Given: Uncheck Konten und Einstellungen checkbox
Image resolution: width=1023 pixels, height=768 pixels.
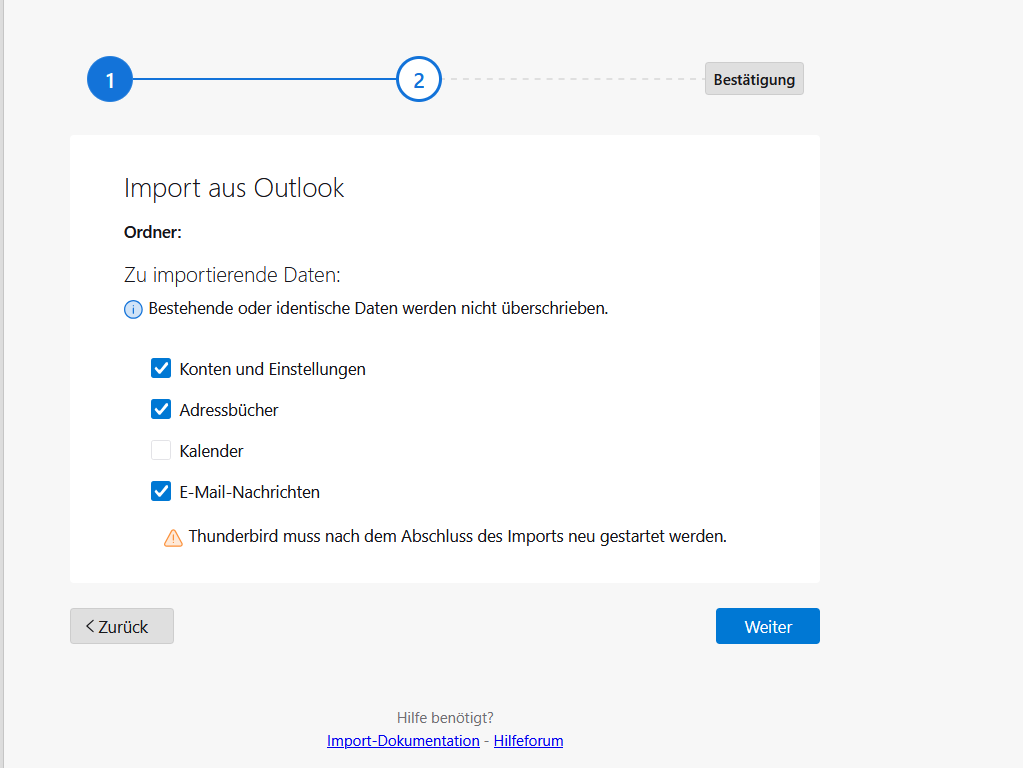Looking at the screenshot, I should pyautogui.click(x=161, y=368).
